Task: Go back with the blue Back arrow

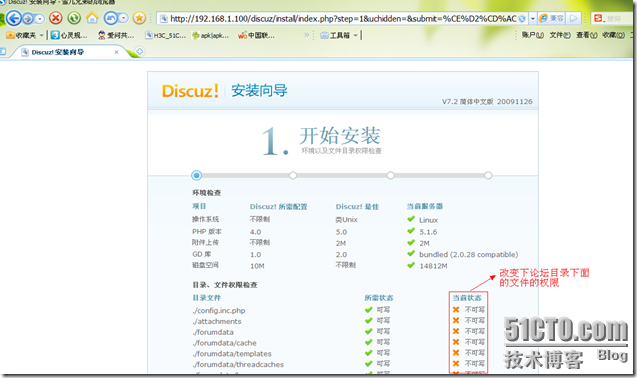Action: (x=14, y=18)
